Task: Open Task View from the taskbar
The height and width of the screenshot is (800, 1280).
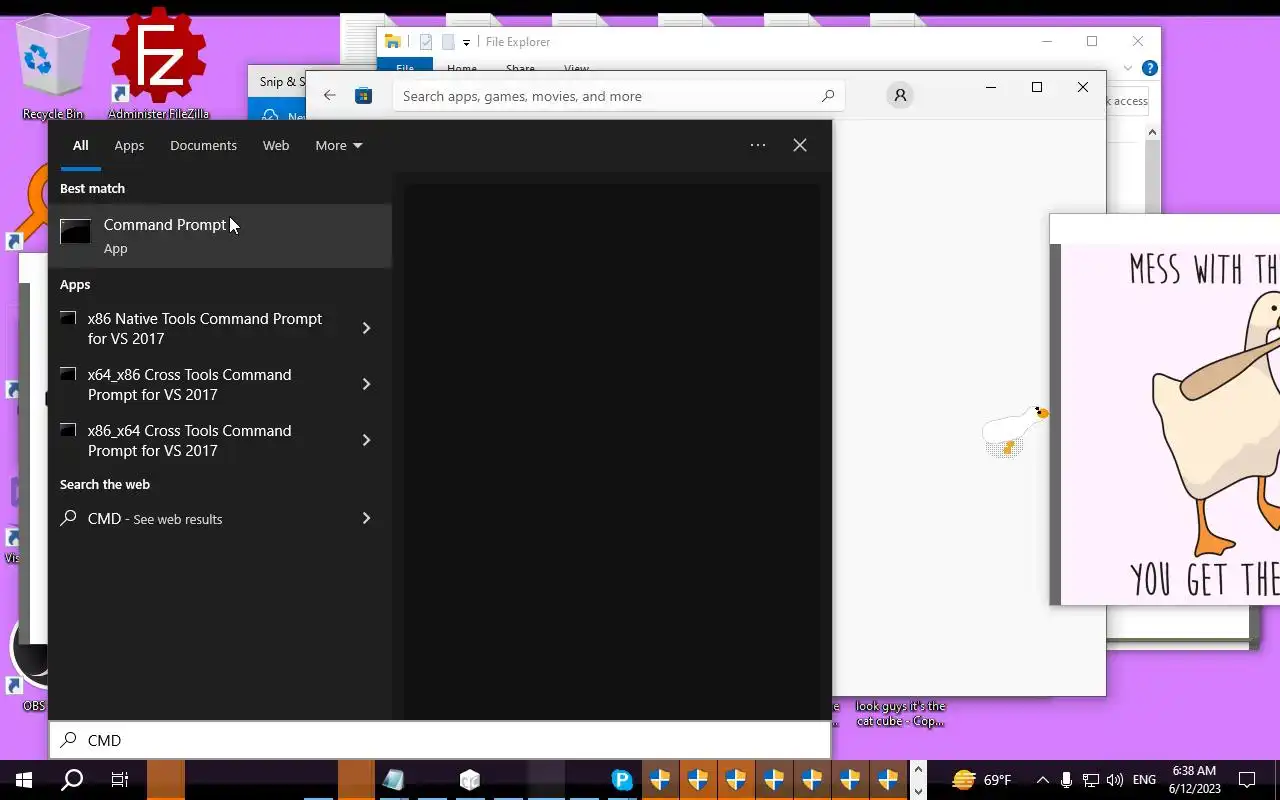Action: 120,780
